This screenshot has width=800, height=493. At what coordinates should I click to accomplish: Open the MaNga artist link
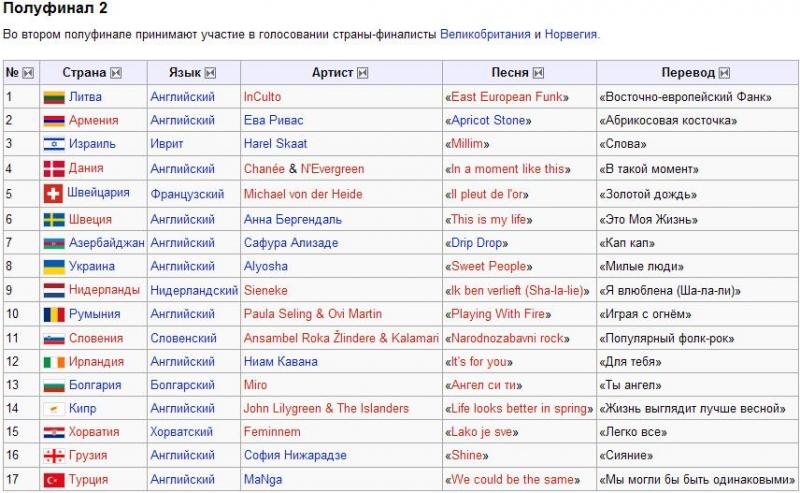tap(263, 479)
